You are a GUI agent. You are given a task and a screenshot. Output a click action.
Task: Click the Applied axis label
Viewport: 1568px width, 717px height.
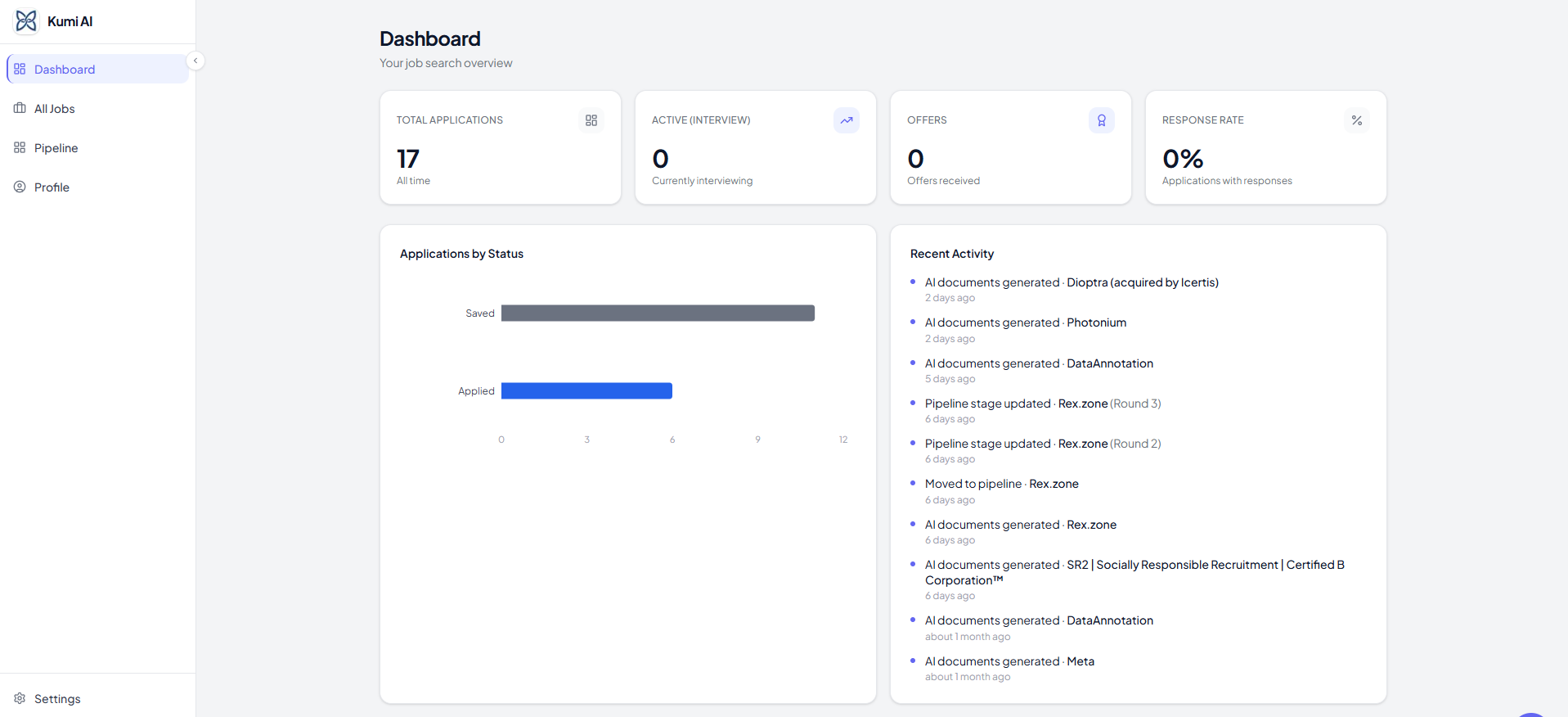click(x=476, y=390)
